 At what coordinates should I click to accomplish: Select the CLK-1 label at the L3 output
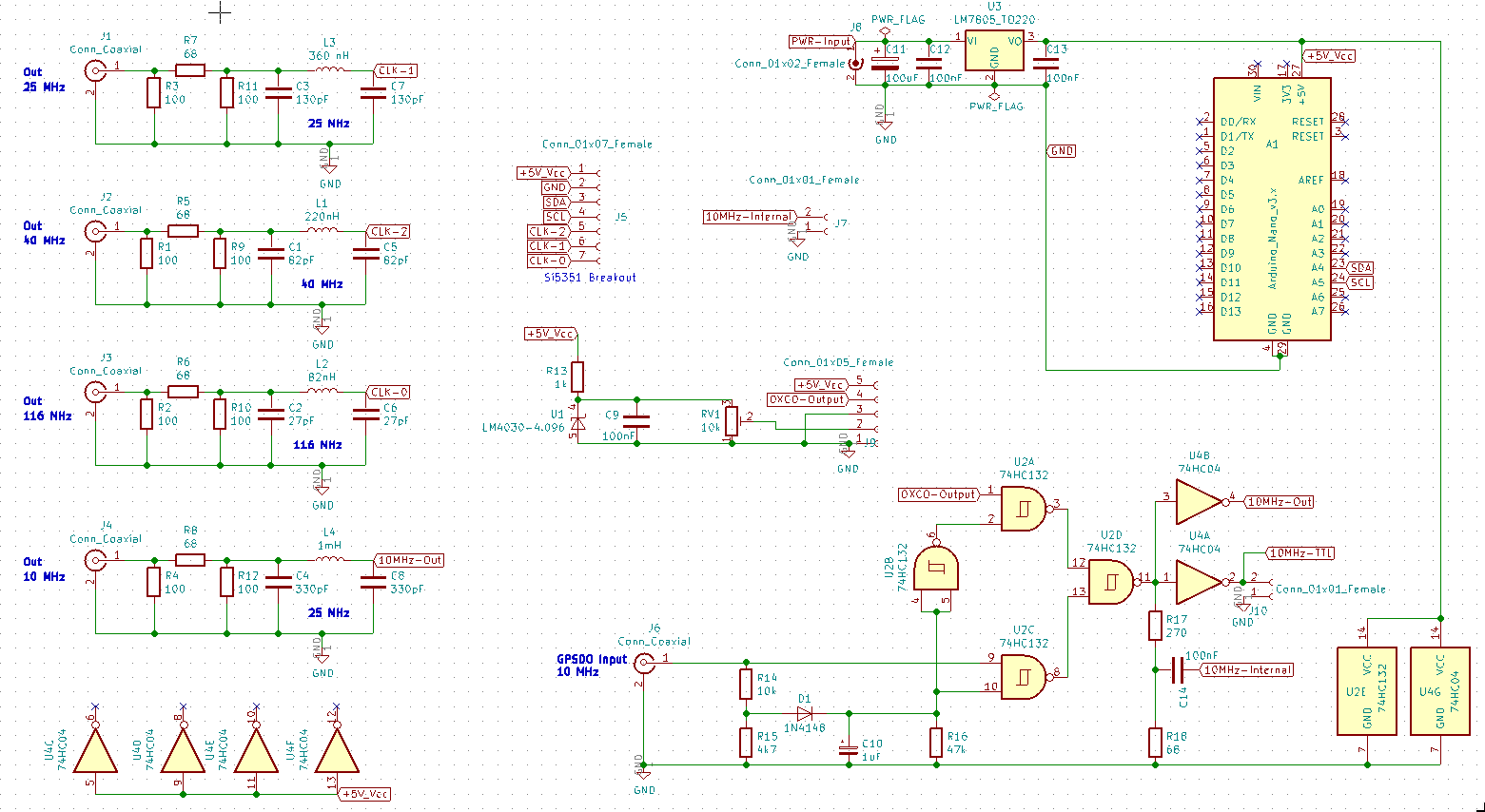tap(397, 70)
